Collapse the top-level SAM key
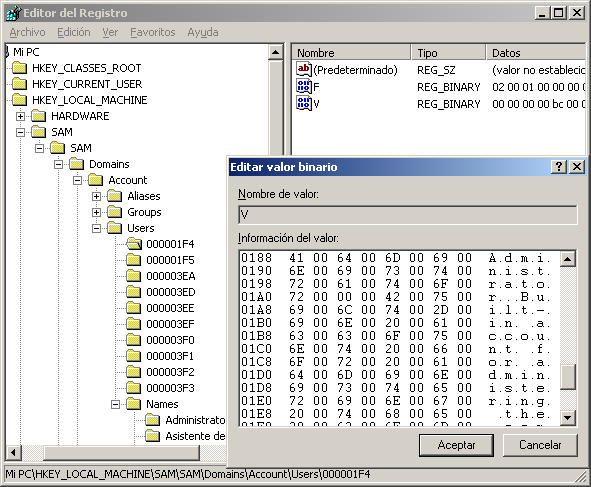 point(21,132)
